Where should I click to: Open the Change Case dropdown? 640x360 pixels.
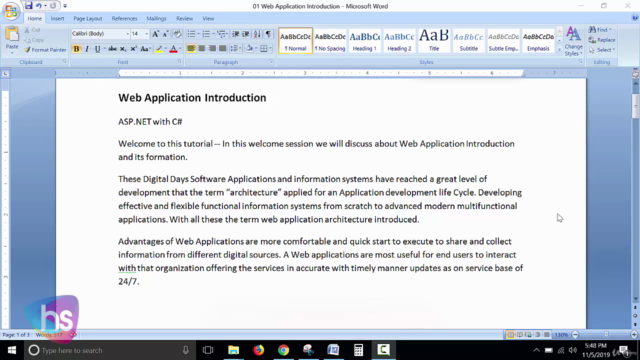pos(145,49)
